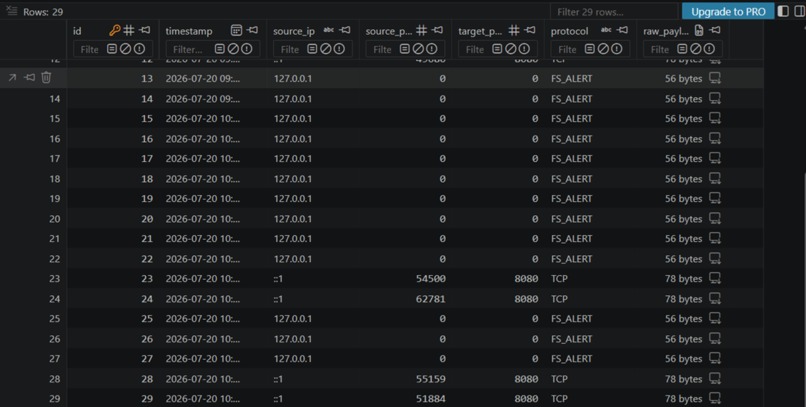
Task: Open row 13 in the detail view arrow icon
Action: (x=12, y=78)
